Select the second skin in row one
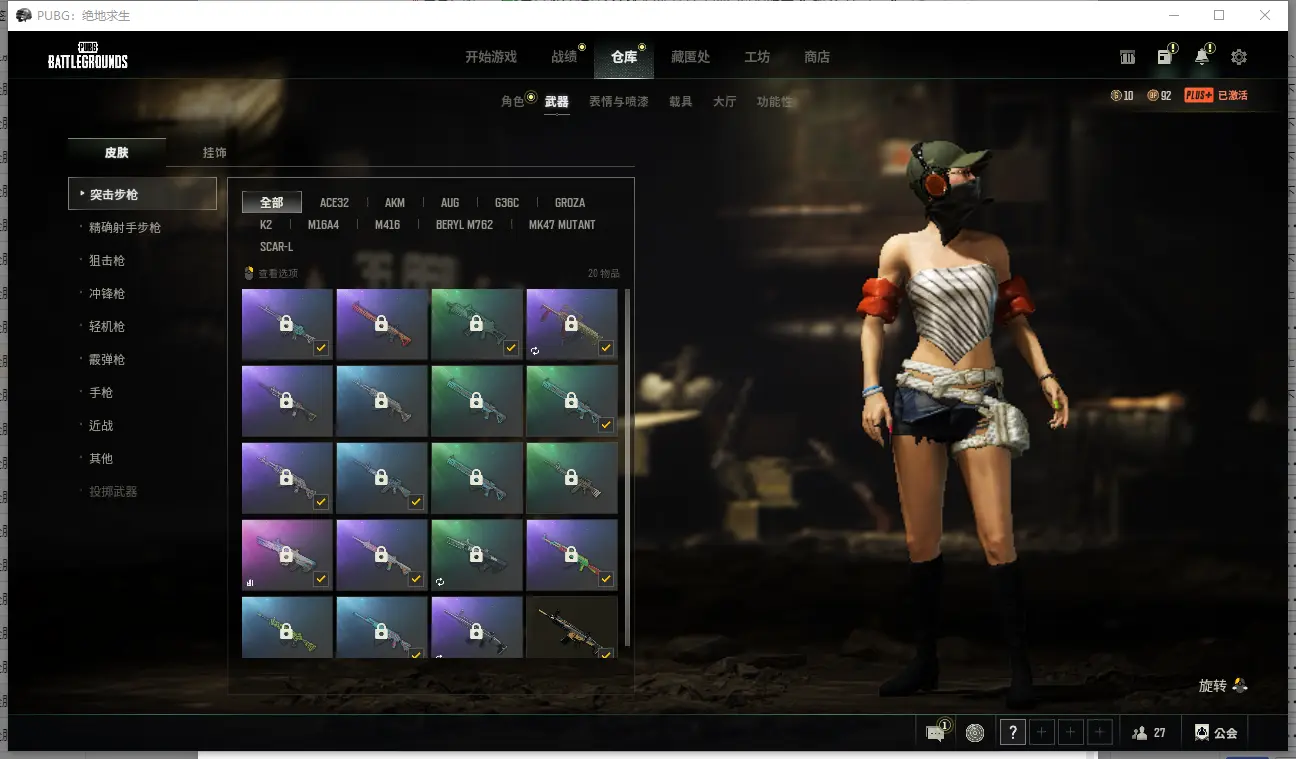 coord(382,324)
